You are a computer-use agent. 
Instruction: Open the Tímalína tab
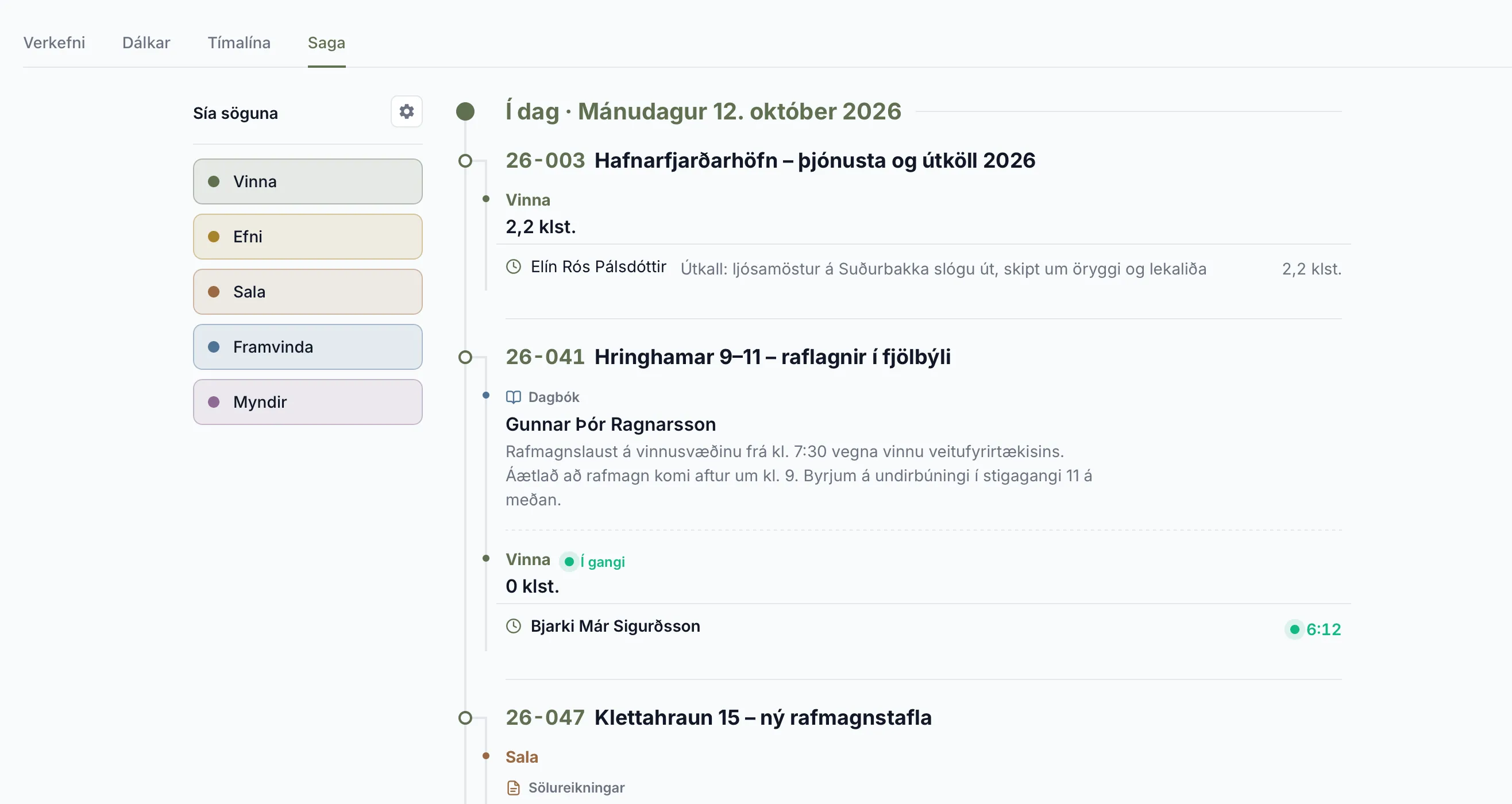[239, 43]
